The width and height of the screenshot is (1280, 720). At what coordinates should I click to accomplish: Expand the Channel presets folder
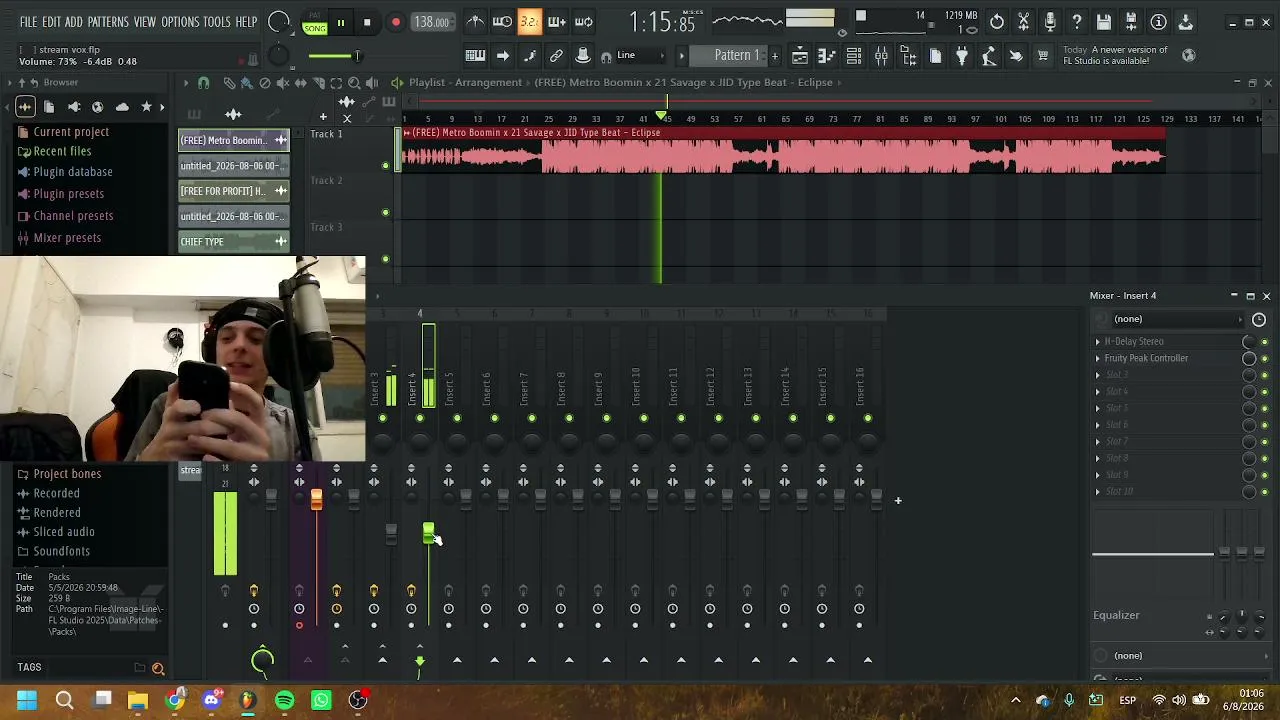pyautogui.click(x=73, y=216)
